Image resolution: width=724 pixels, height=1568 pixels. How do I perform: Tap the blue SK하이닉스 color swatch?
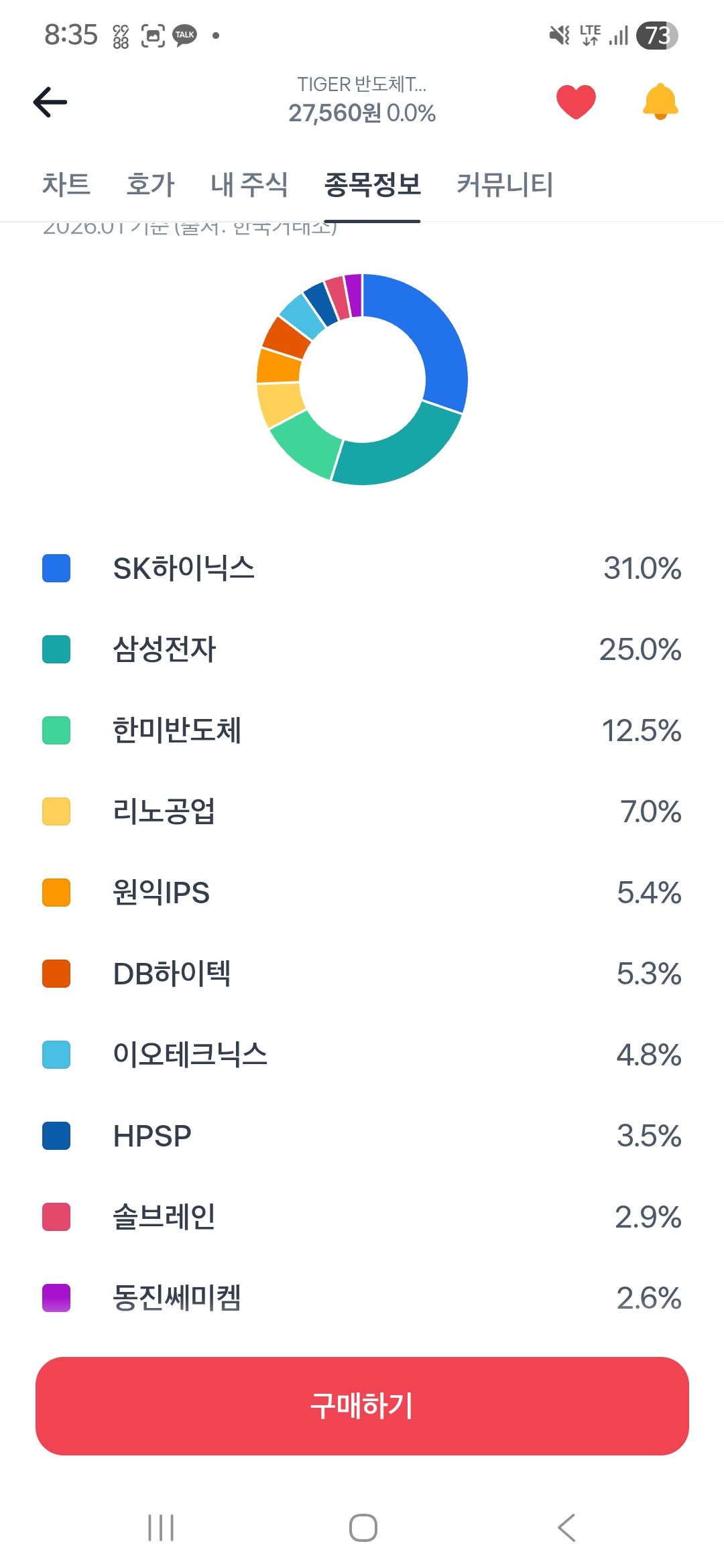(x=56, y=568)
